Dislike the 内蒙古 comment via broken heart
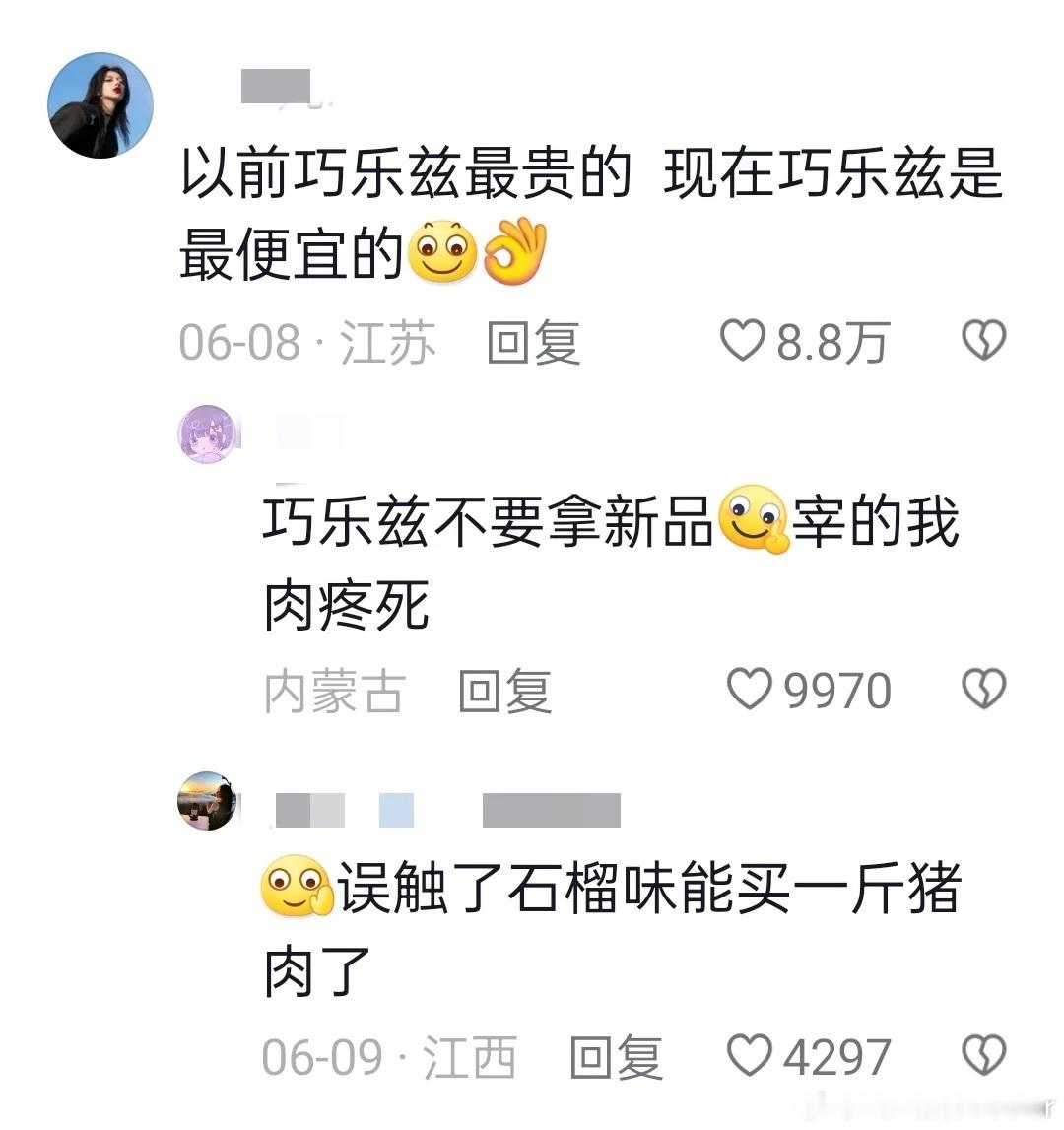 (984, 689)
